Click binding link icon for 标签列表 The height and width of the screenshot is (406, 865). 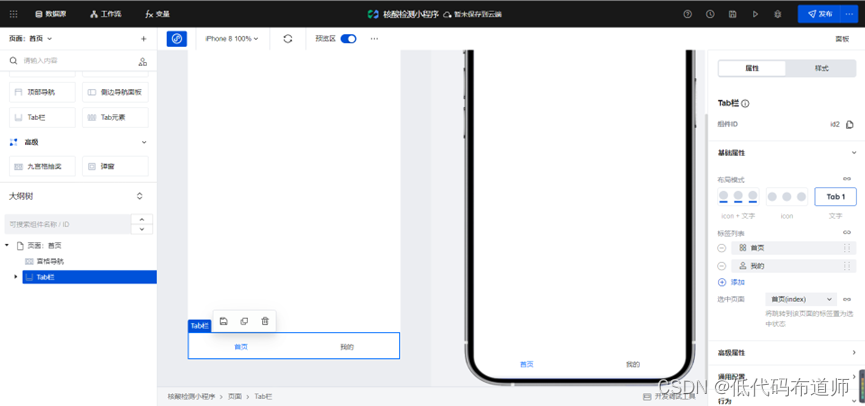847,233
